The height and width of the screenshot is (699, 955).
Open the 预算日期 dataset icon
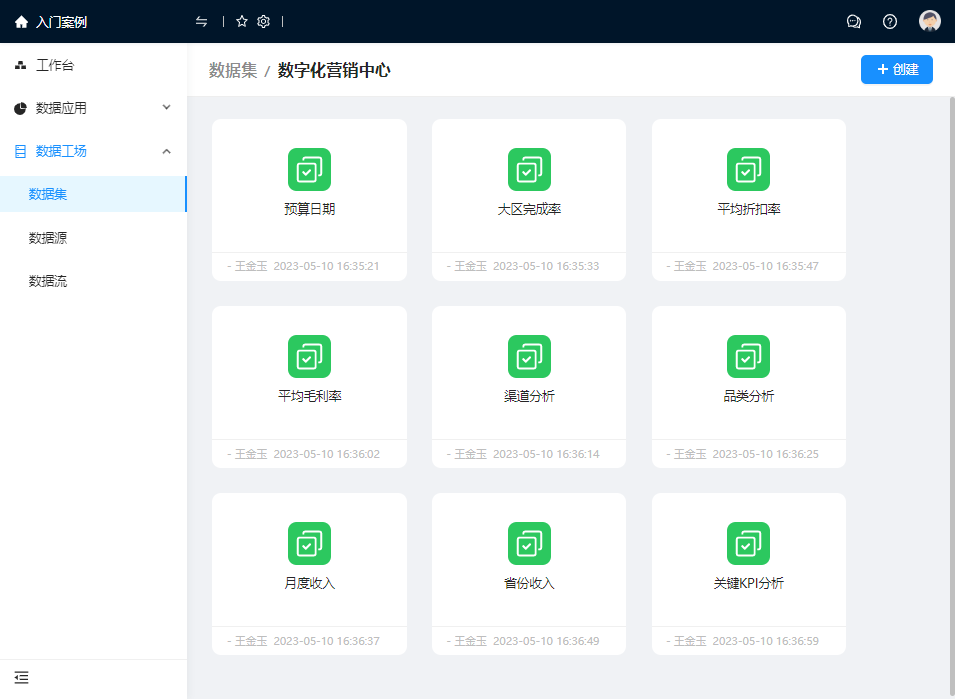309,169
